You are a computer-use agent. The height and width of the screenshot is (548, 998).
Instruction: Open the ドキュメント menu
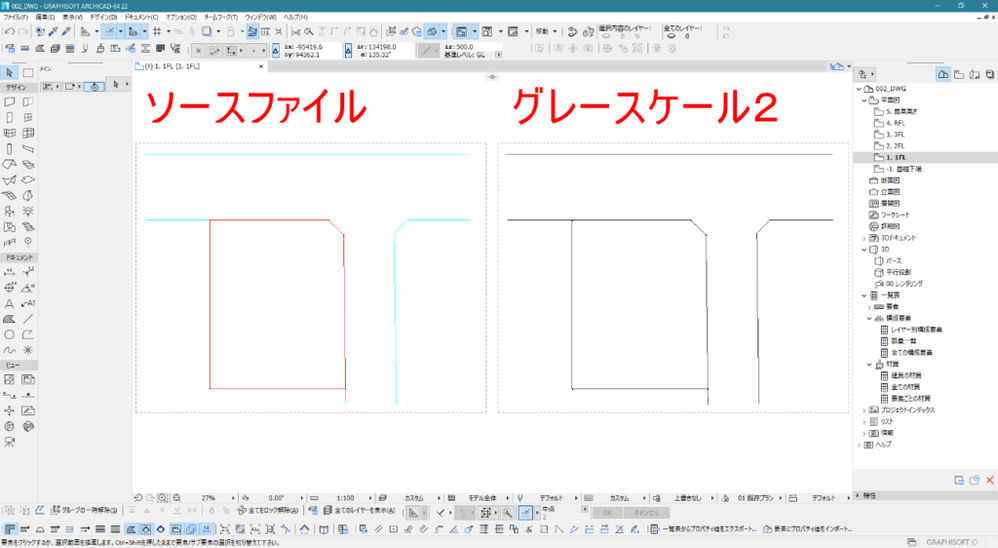[x=141, y=17]
